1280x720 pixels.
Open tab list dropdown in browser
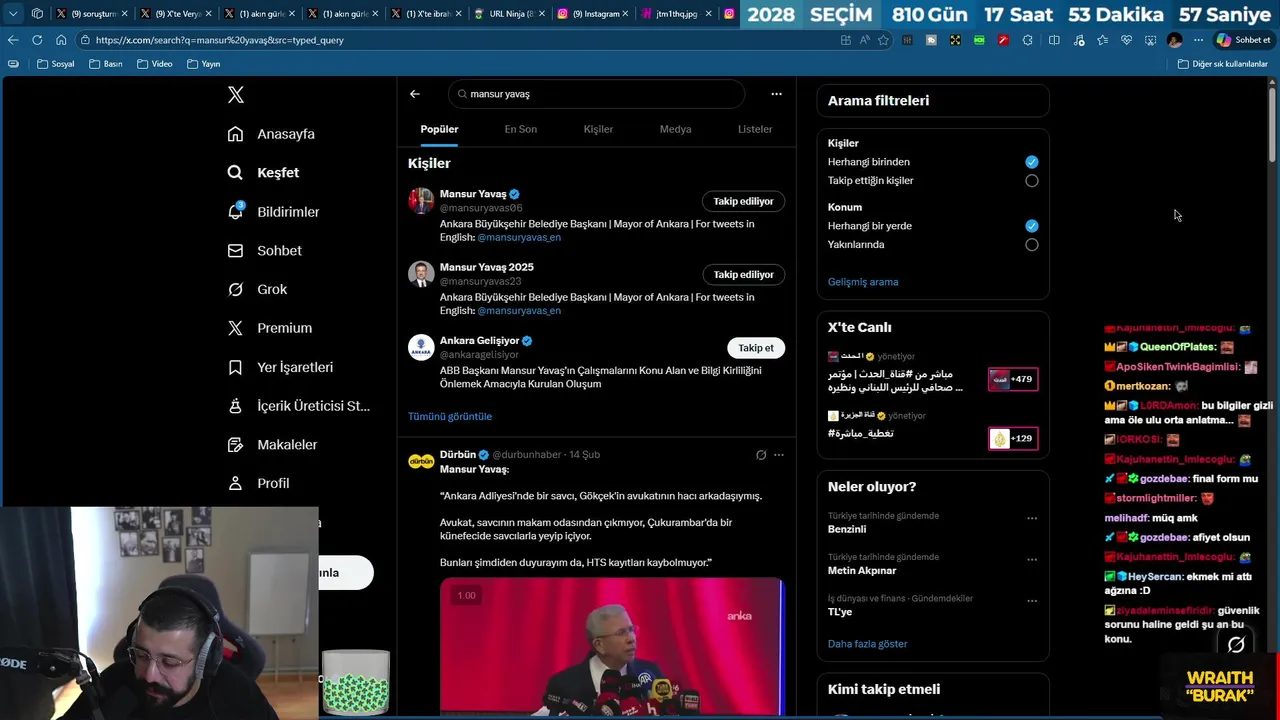(x=13, y=14)
